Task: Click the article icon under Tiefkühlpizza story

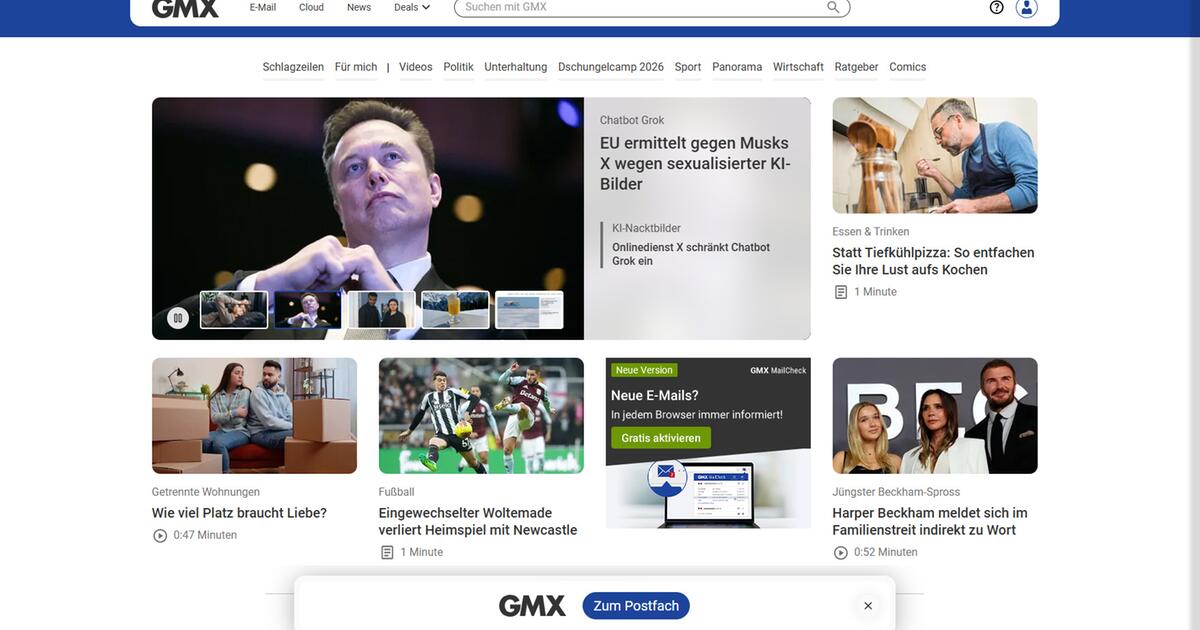Action: click(841, 292)
